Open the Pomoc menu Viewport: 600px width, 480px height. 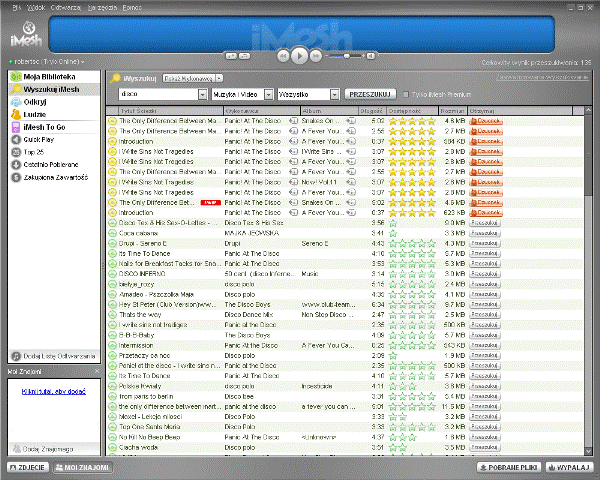pyautogui.click(x=132, y=8)
